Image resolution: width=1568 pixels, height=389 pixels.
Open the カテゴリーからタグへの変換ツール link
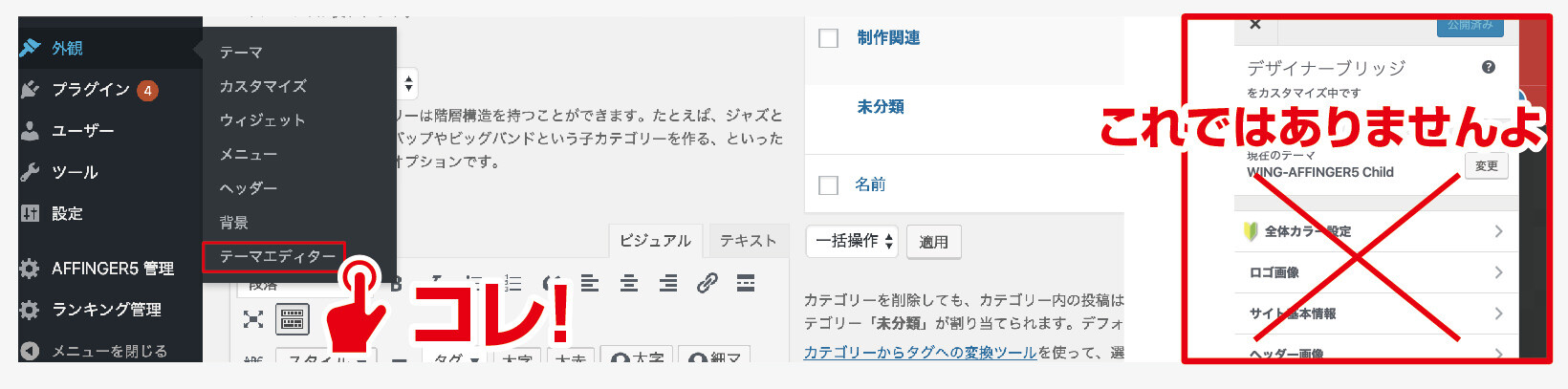919,353
